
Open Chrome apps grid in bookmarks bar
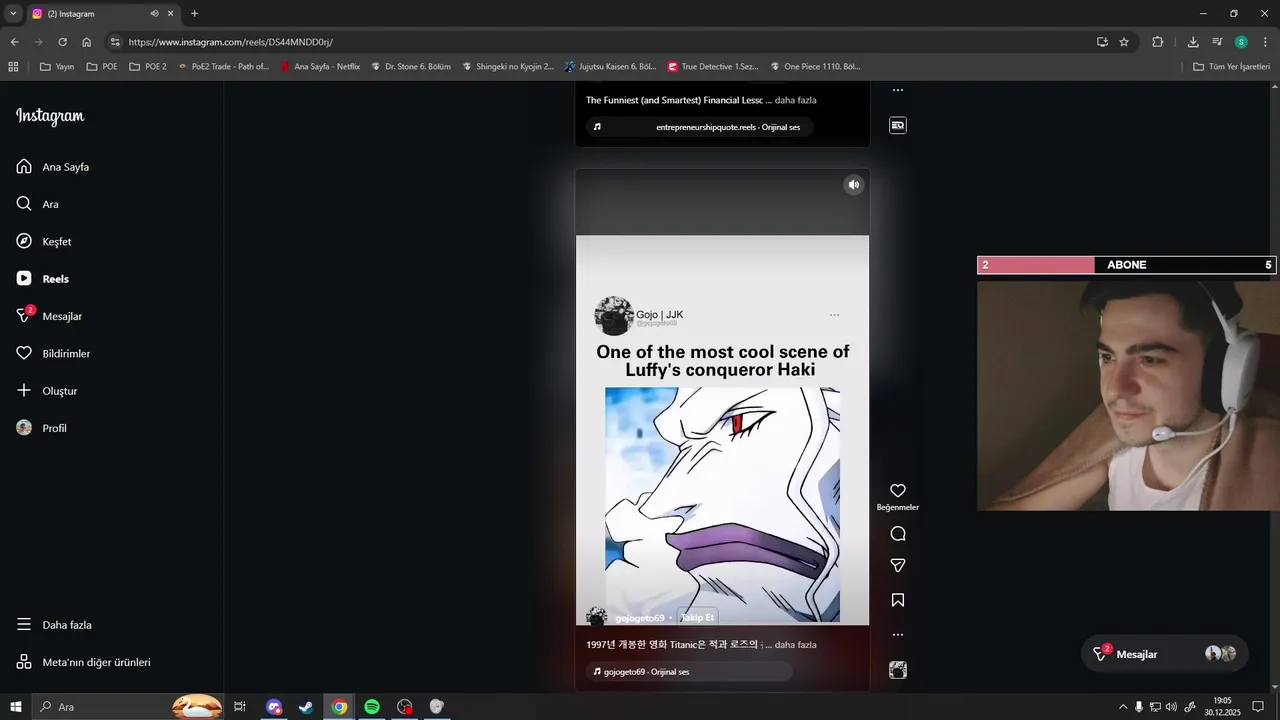[13, 67]
